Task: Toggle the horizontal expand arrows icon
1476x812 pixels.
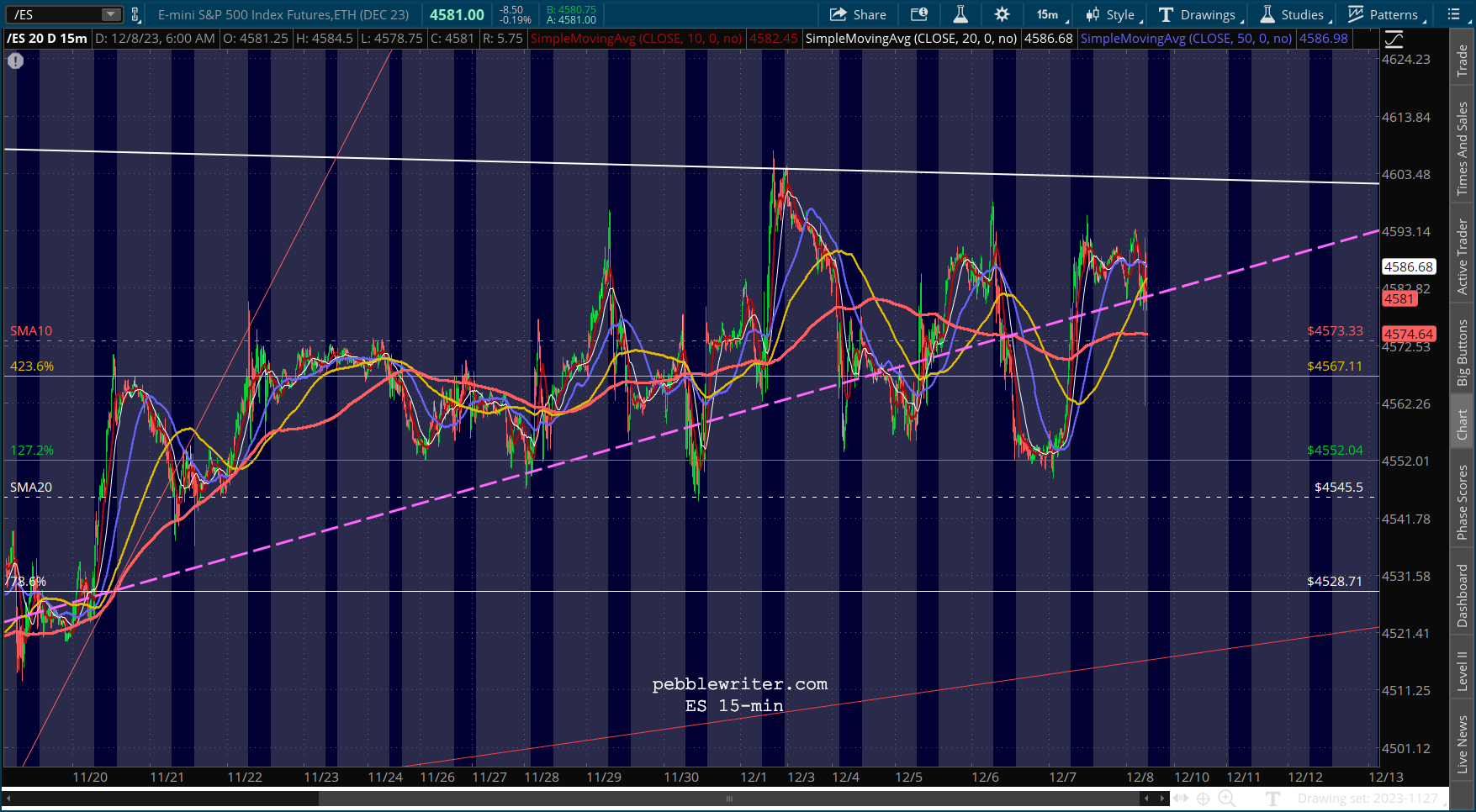Action: pyautogui.click(x=1181, y=799)
